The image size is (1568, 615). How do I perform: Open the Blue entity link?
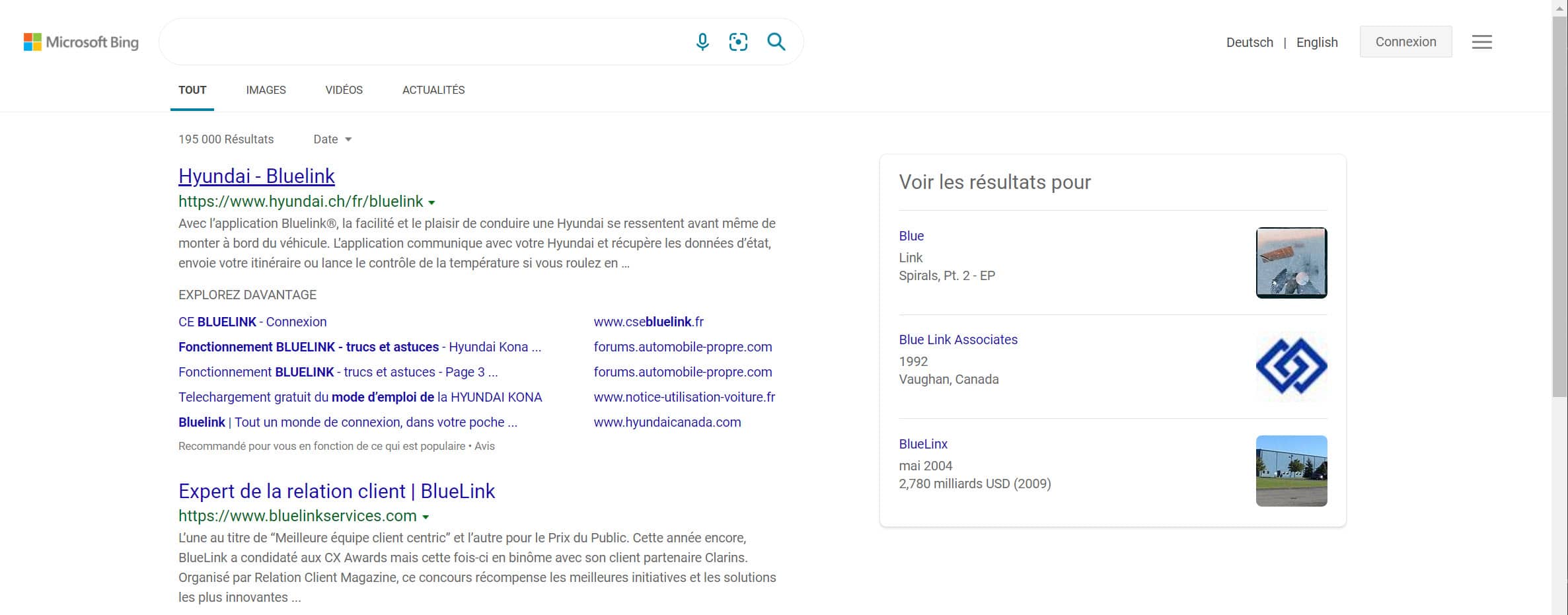point(911,236)
